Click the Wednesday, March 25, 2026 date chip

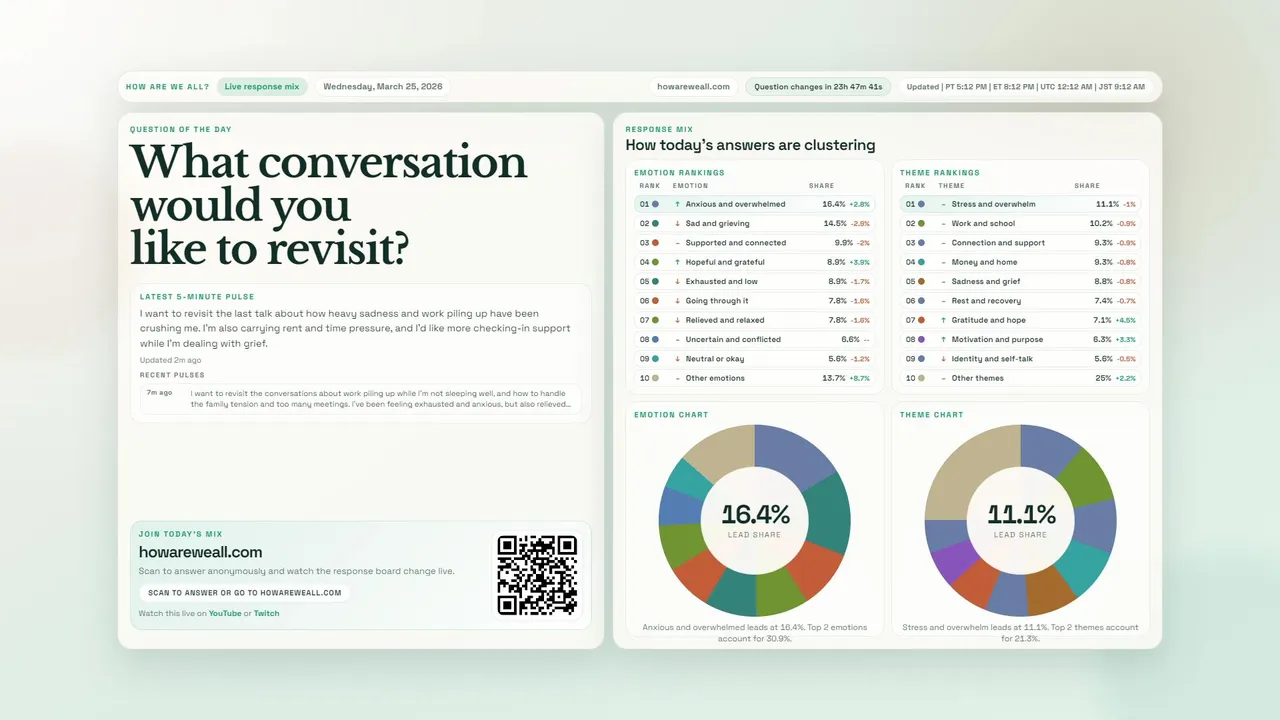coord(383,87)
